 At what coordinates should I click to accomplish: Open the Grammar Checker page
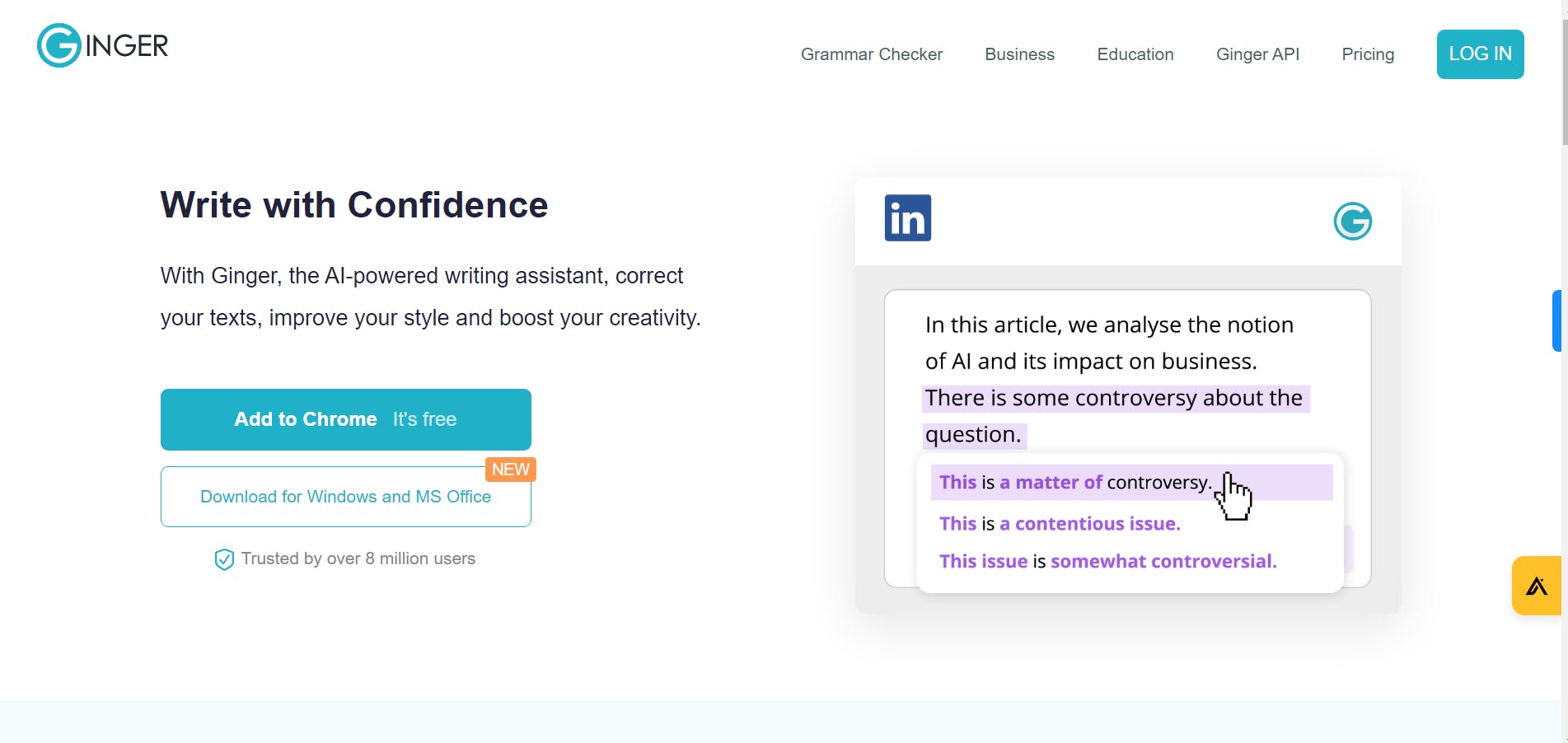[871, 54]
